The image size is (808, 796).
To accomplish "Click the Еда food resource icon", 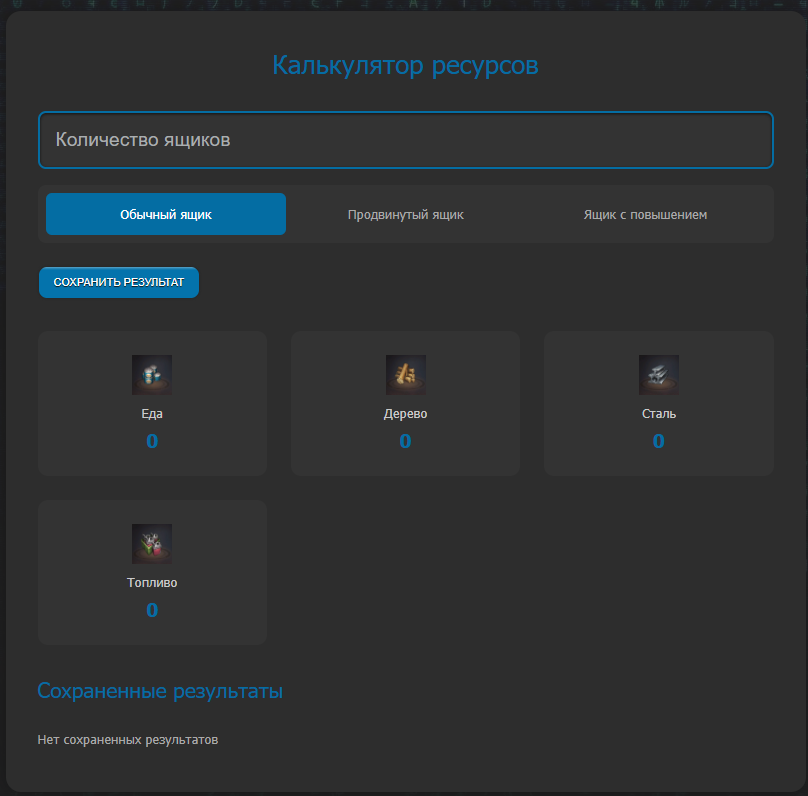I will coord(152,374).
